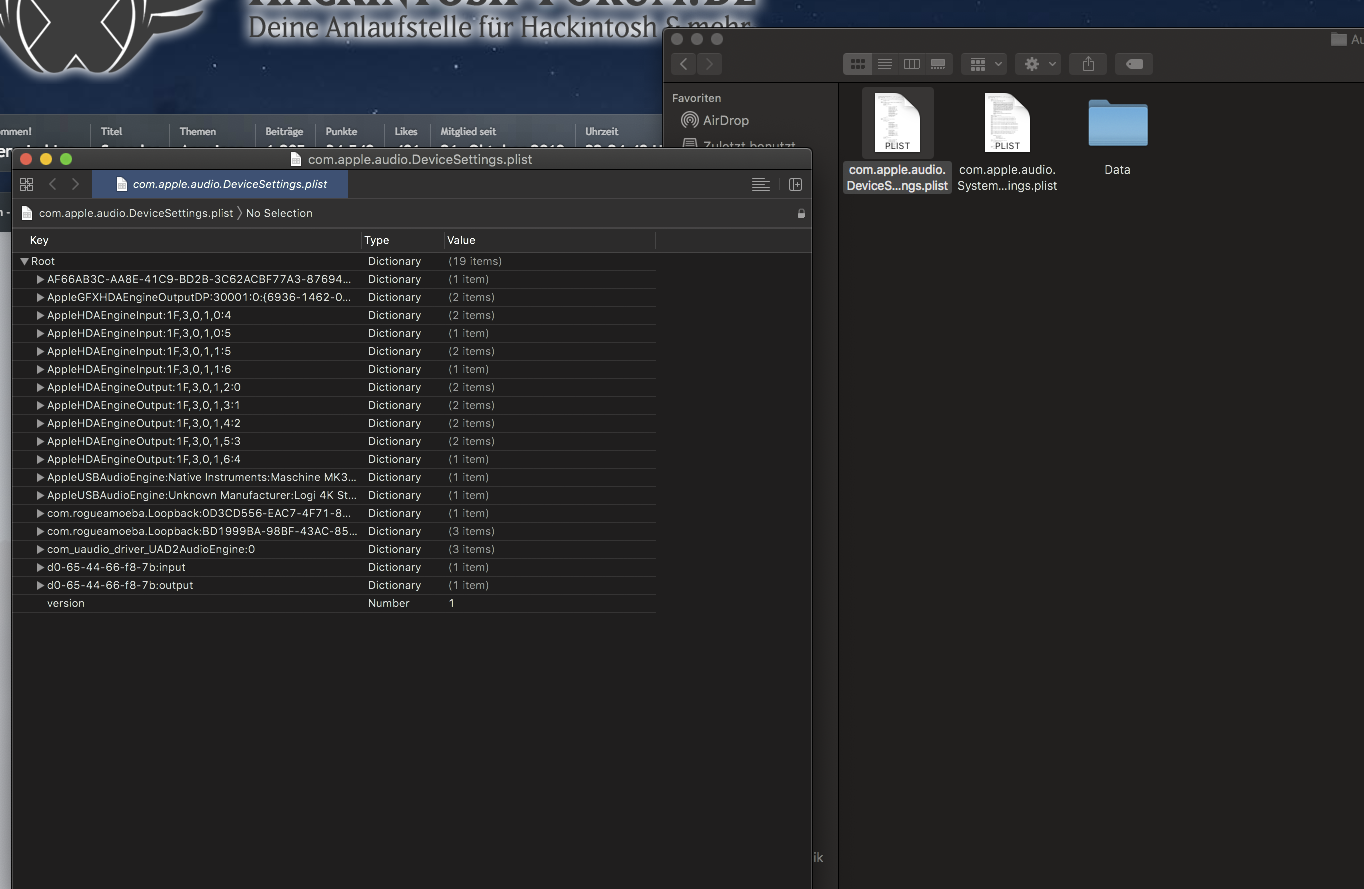
Task: Expand the com_uaudio_driver_UAD2AudioEngine:0 entry
Action: tap(40, 549)
